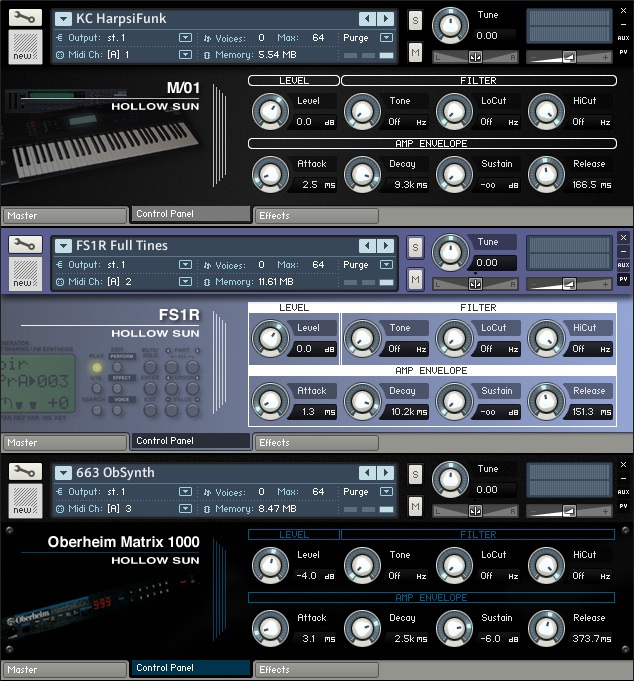Open the Output dropdown of FS1R Full Tines

coord(185,264)
